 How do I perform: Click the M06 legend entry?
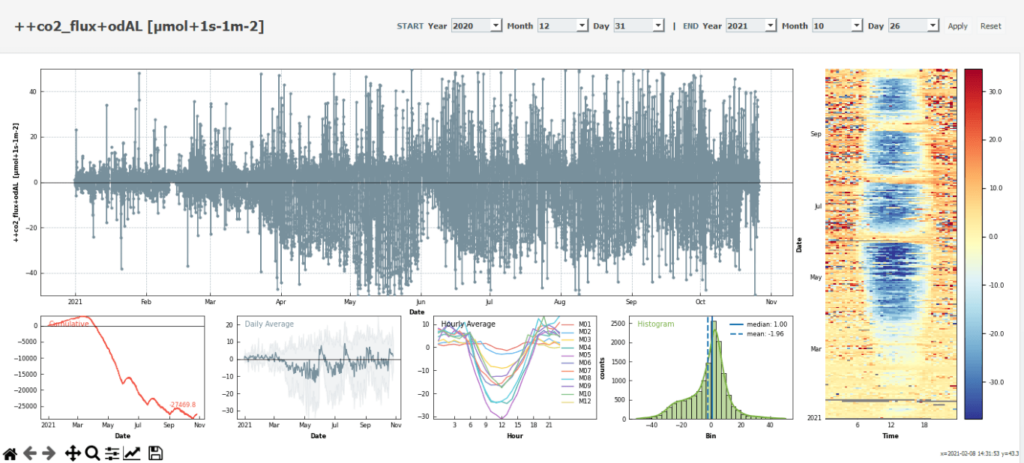[578, 362]
